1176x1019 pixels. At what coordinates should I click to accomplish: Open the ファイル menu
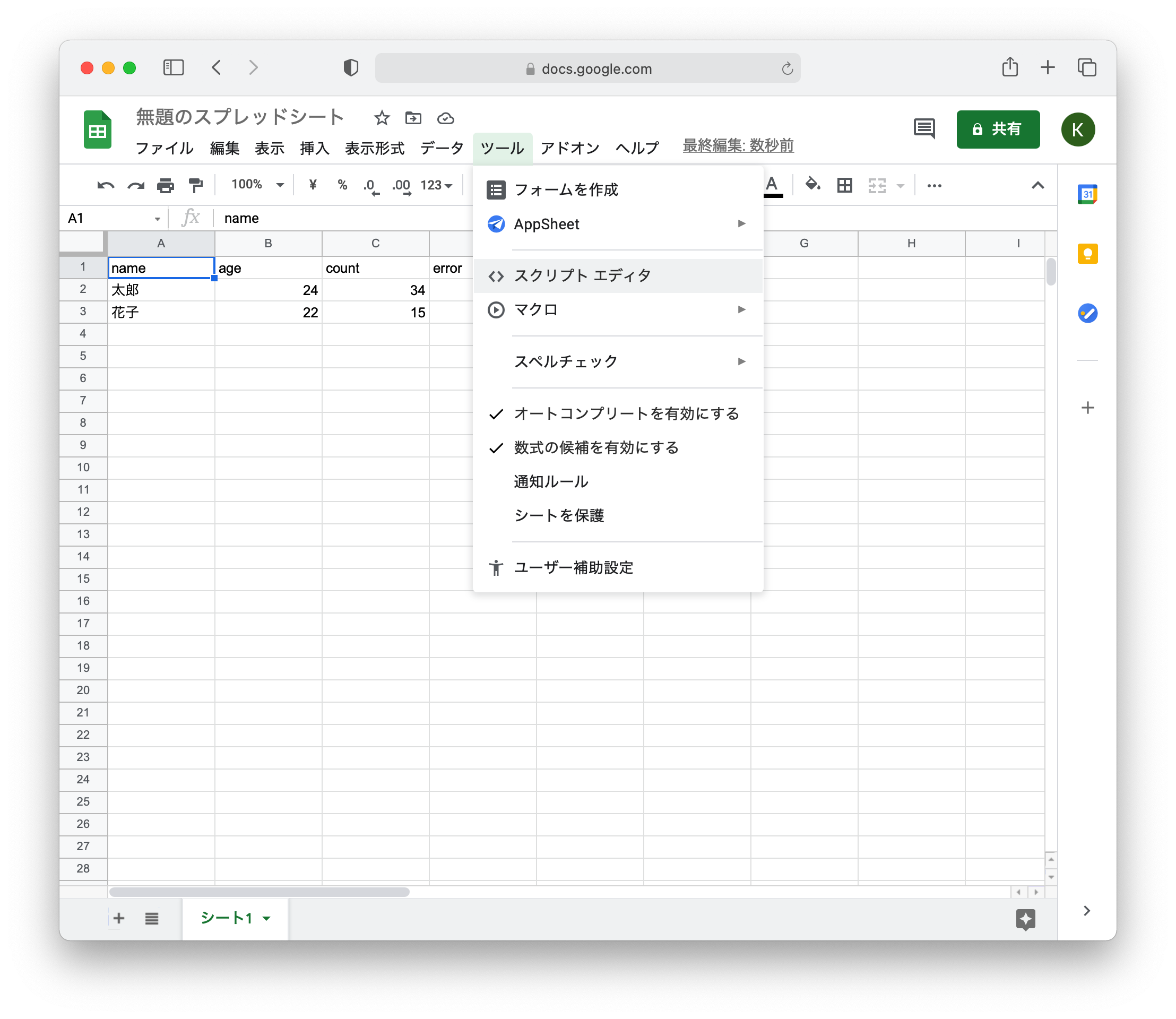165,149
